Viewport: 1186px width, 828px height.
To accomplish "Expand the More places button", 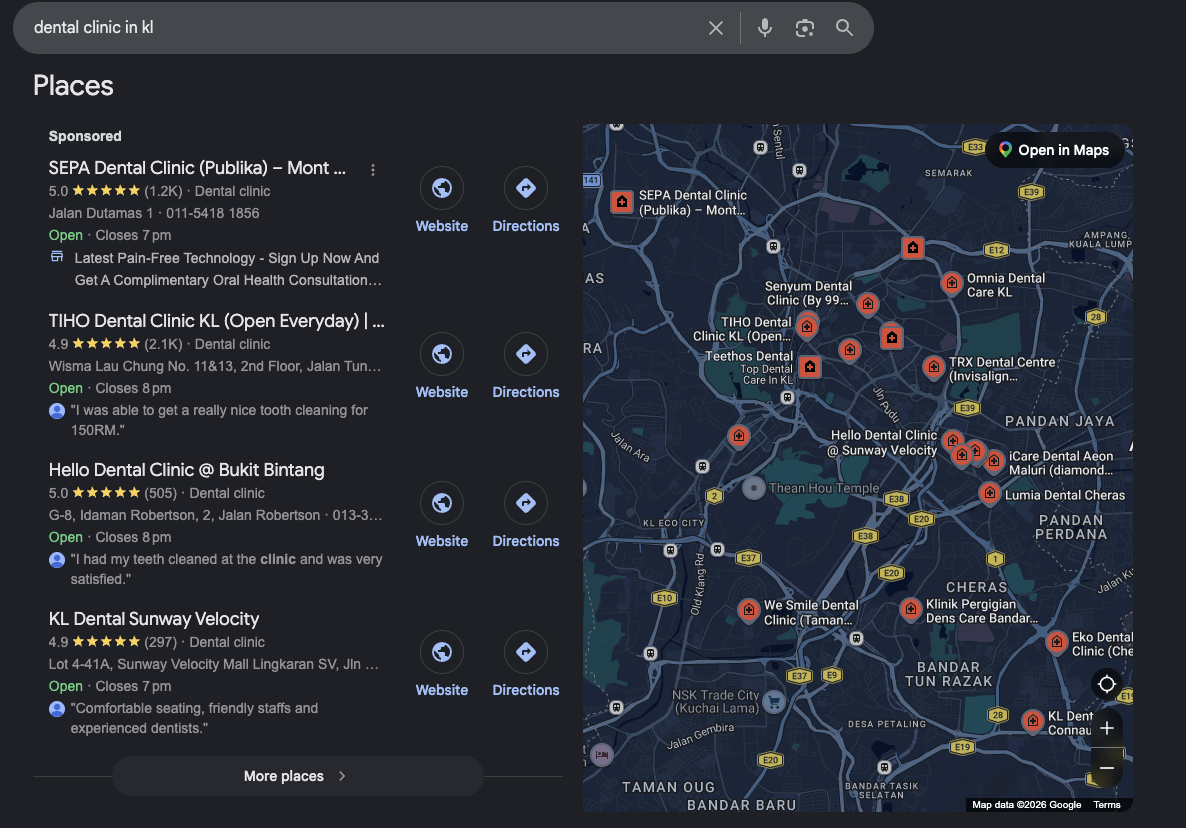I will pyautogui.click(x=297, y=776).
